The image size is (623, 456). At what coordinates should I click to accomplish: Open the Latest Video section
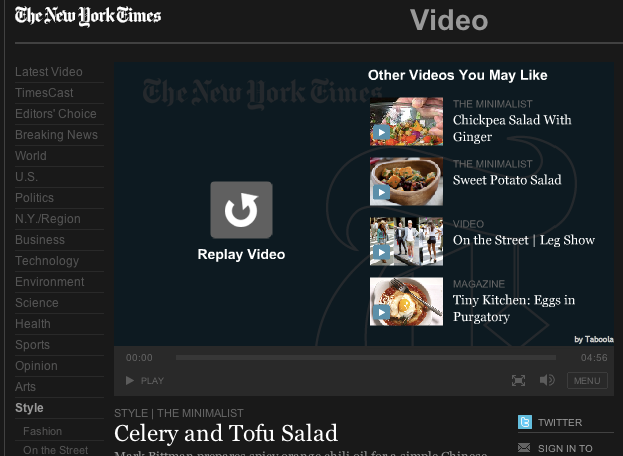coord(49,72)
